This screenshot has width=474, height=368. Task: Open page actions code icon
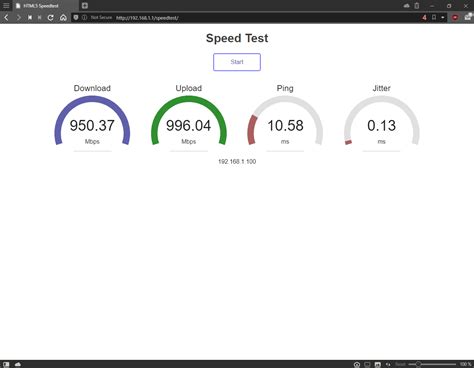[388, 364]
